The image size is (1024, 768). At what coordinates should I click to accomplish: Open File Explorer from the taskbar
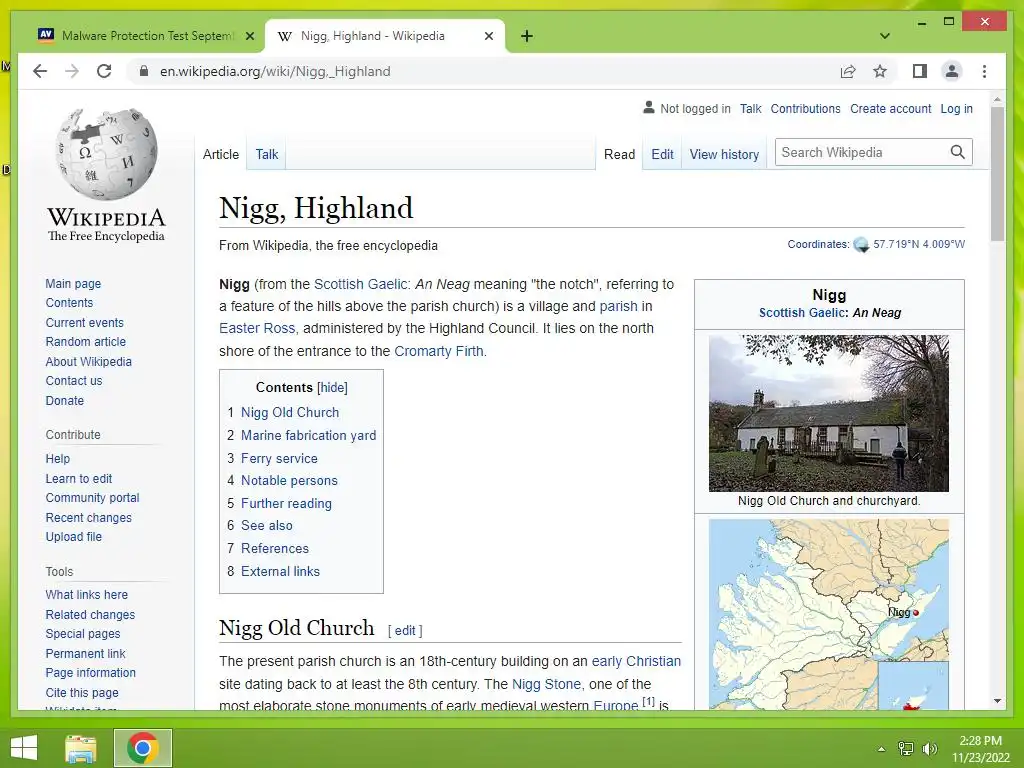pos(81,748)
